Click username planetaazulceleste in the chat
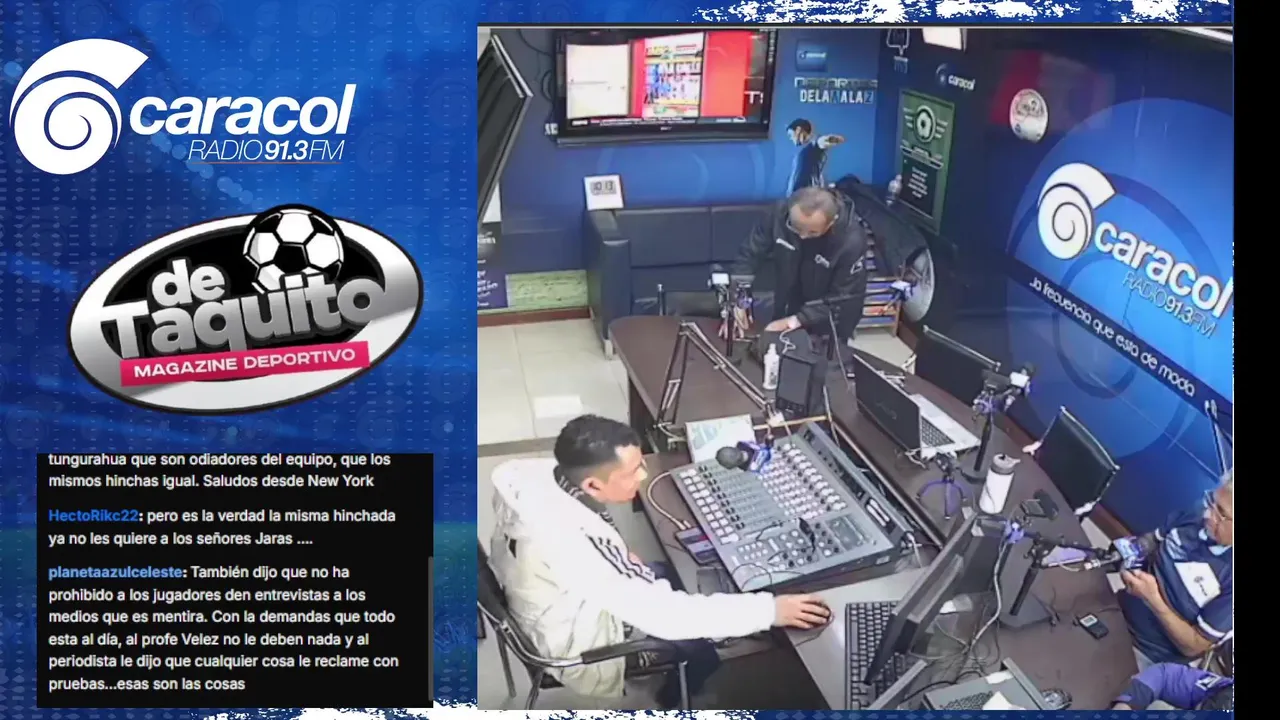The image size is (1280, 720). pos(115,573)
